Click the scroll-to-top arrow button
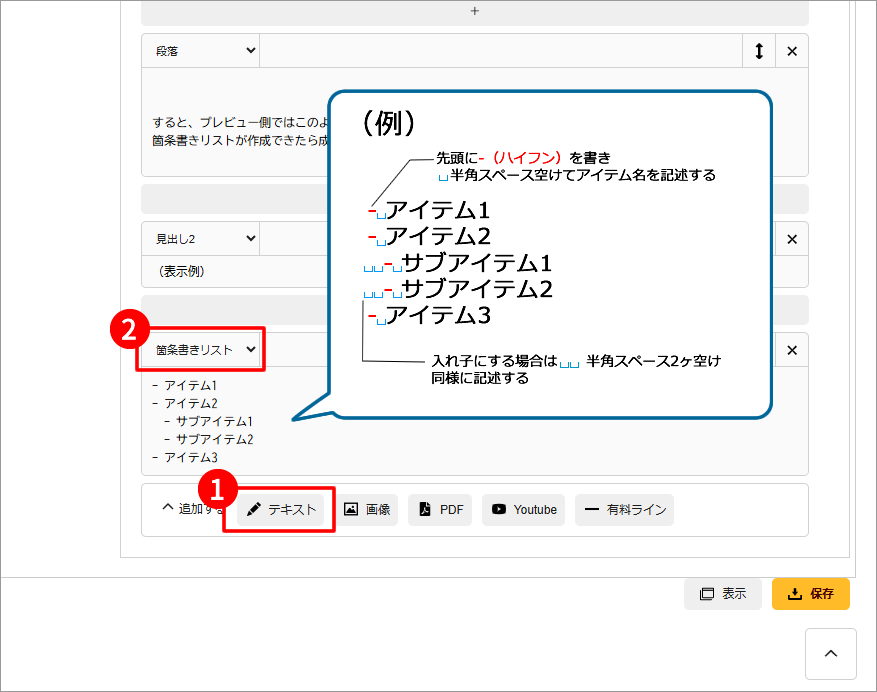Image resolution: width=877 pixels, height=692 pixels. (x=831, y=654)
